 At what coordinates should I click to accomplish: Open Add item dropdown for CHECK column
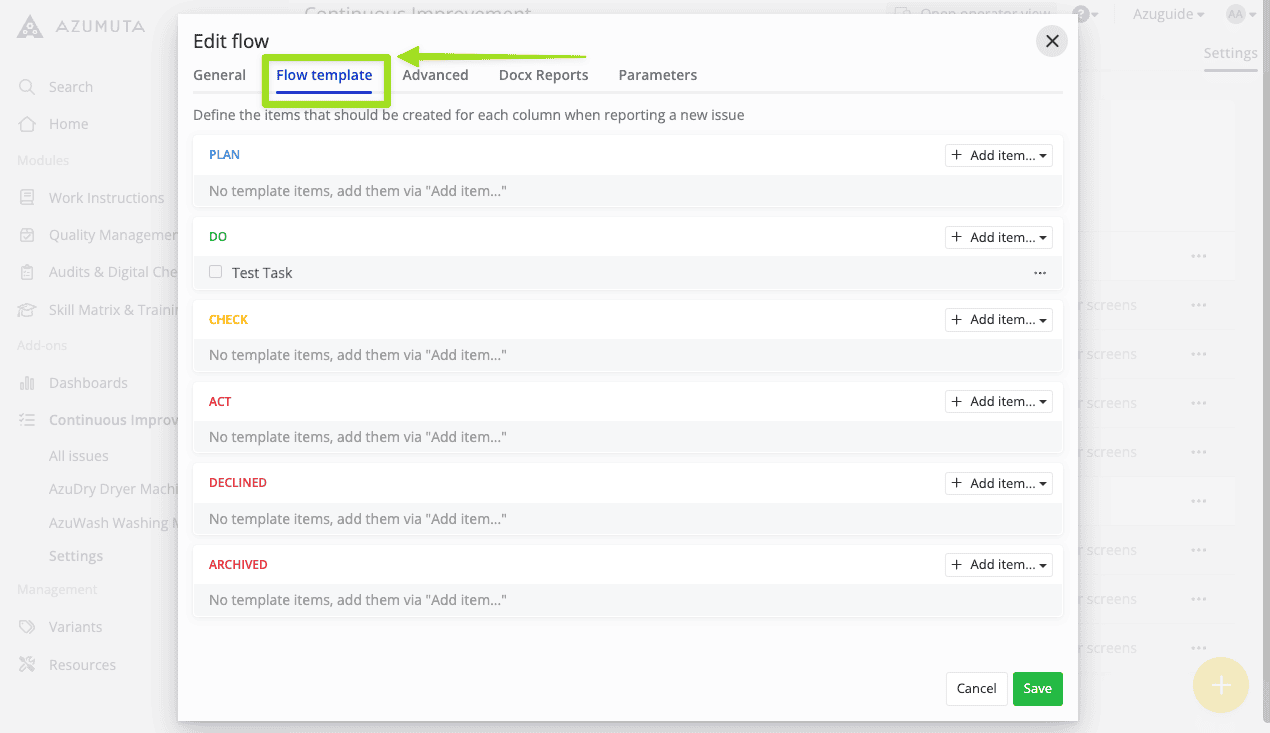tap(998, 320)
